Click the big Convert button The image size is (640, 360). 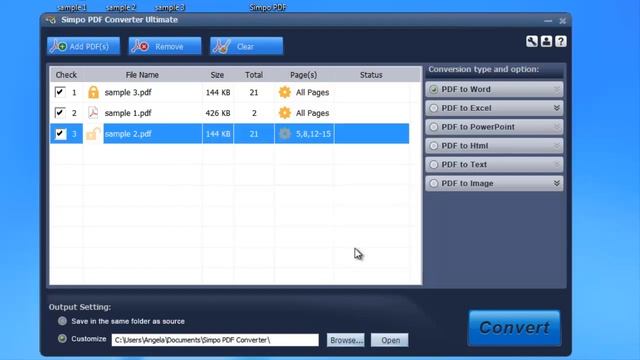tap(514, 328)
